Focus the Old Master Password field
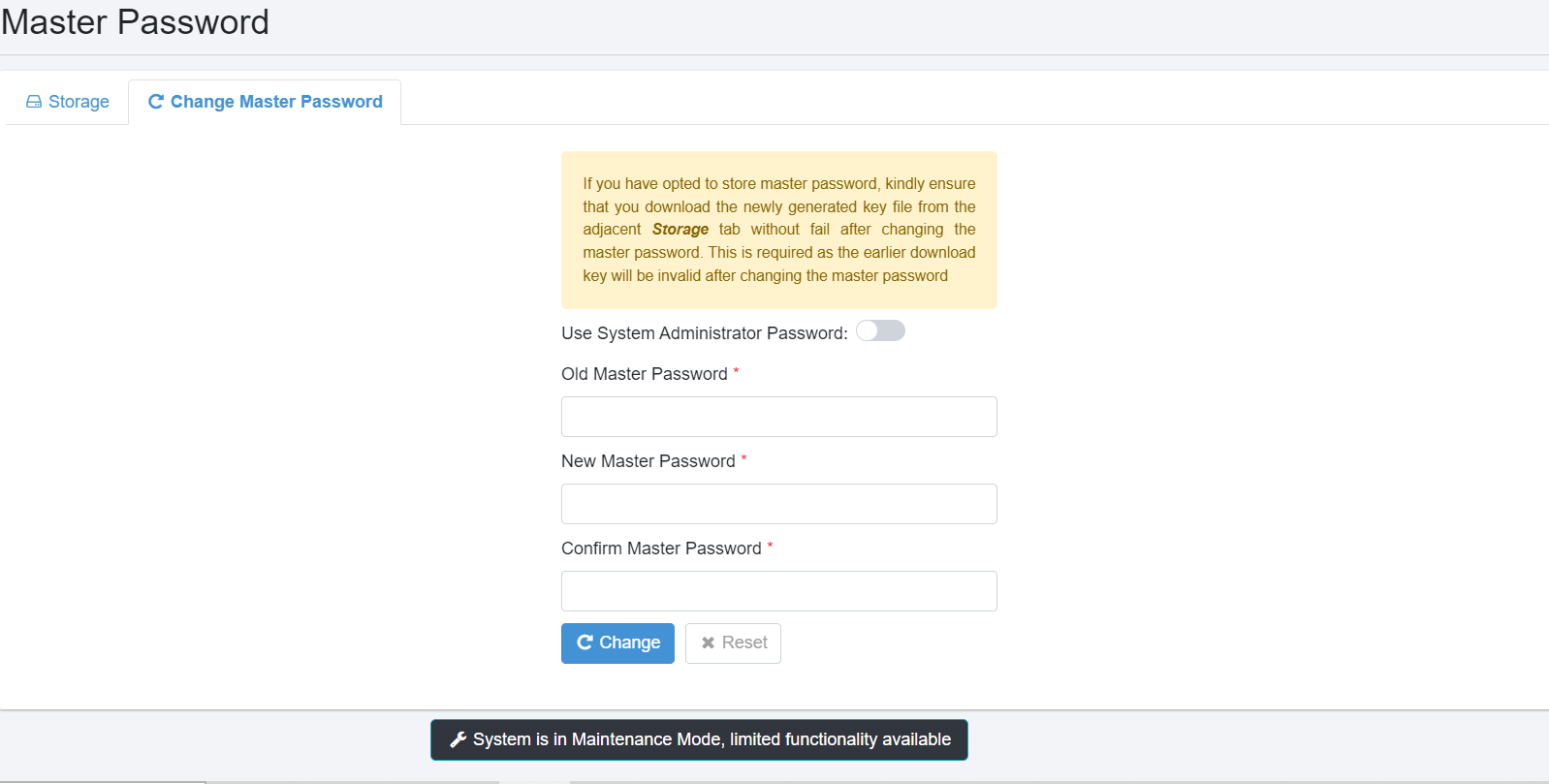 (778, 417)
